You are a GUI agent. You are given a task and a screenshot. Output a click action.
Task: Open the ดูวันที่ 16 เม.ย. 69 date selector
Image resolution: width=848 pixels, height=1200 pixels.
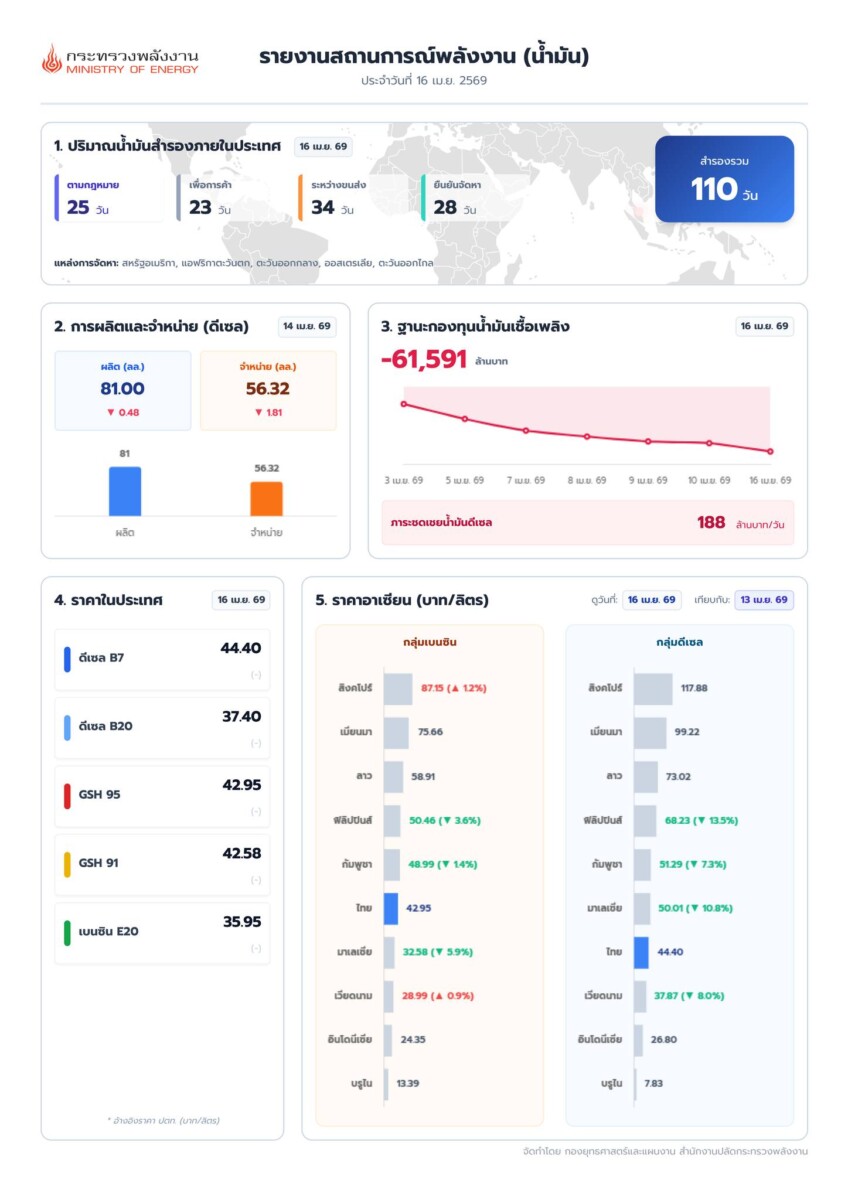click(652, 600)
